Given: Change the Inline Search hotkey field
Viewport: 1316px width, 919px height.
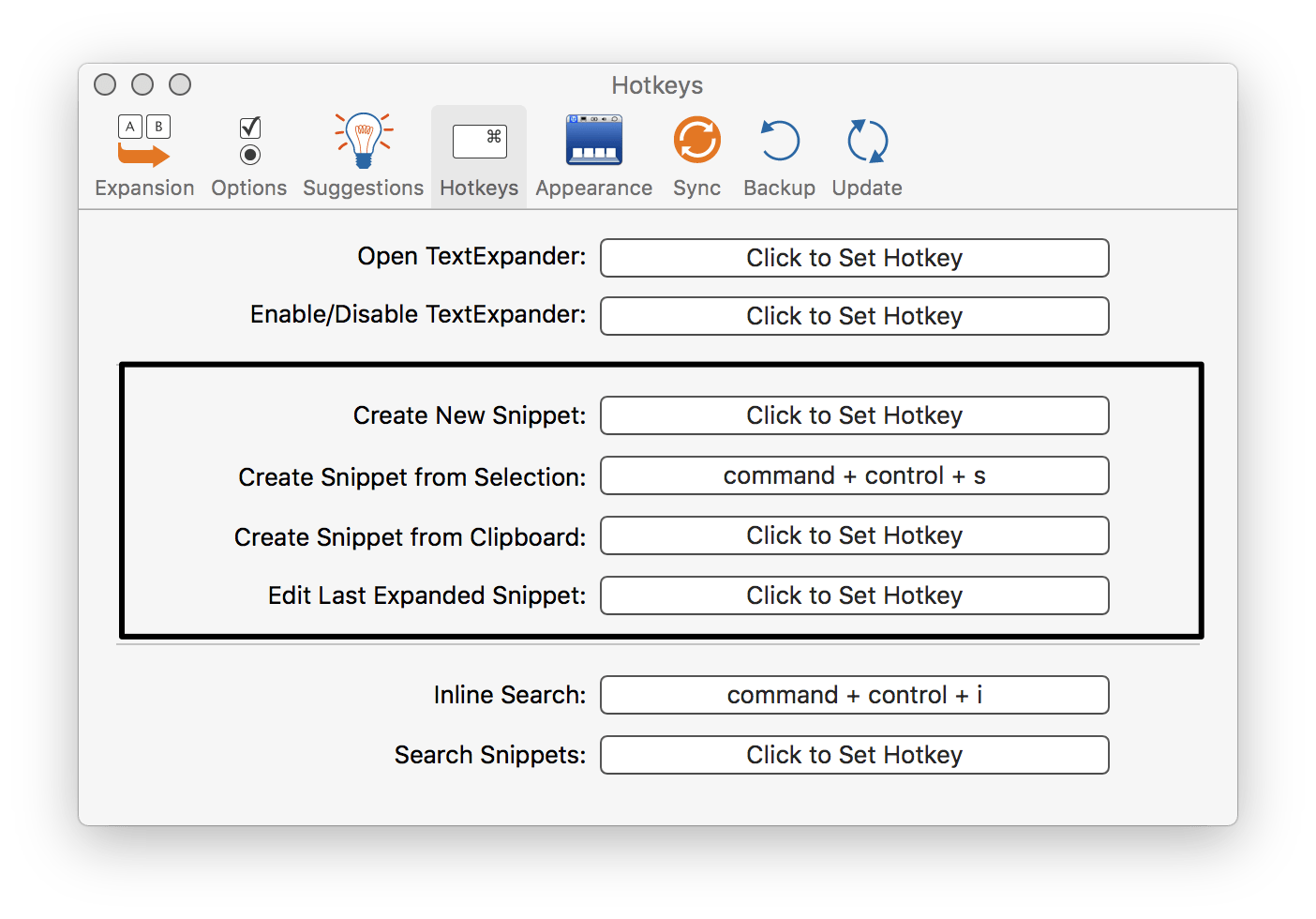Looking at the screenshot, I should click(x=854, y=695).
